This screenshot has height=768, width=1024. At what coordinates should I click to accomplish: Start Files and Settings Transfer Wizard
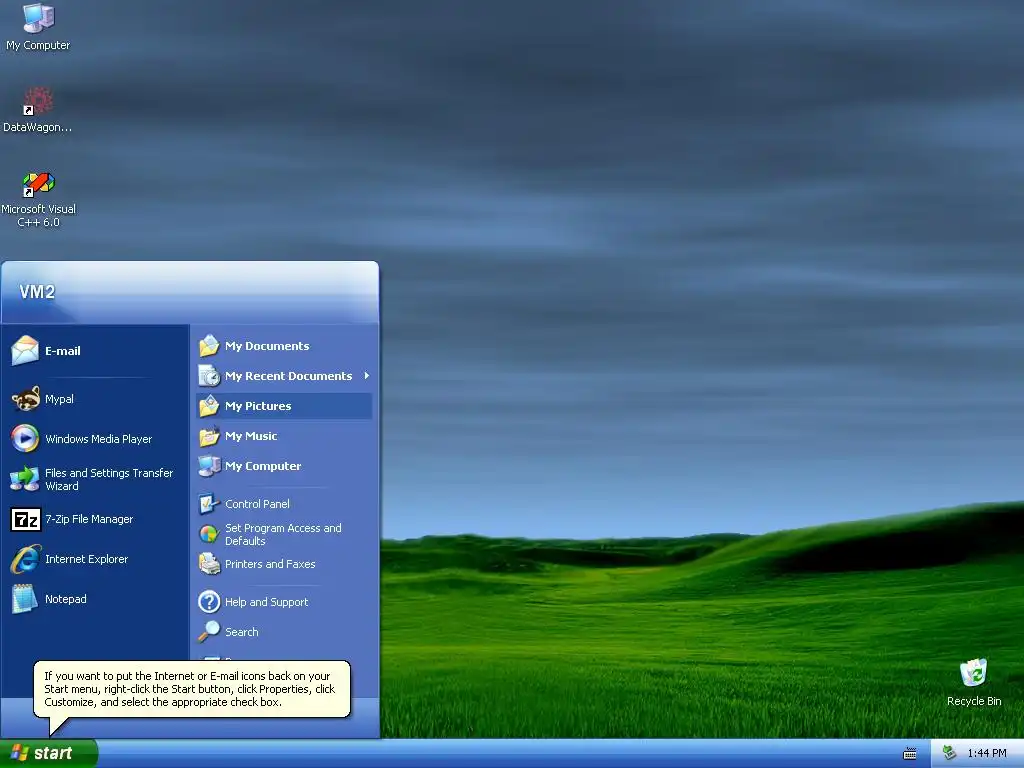tap(95, 479)
